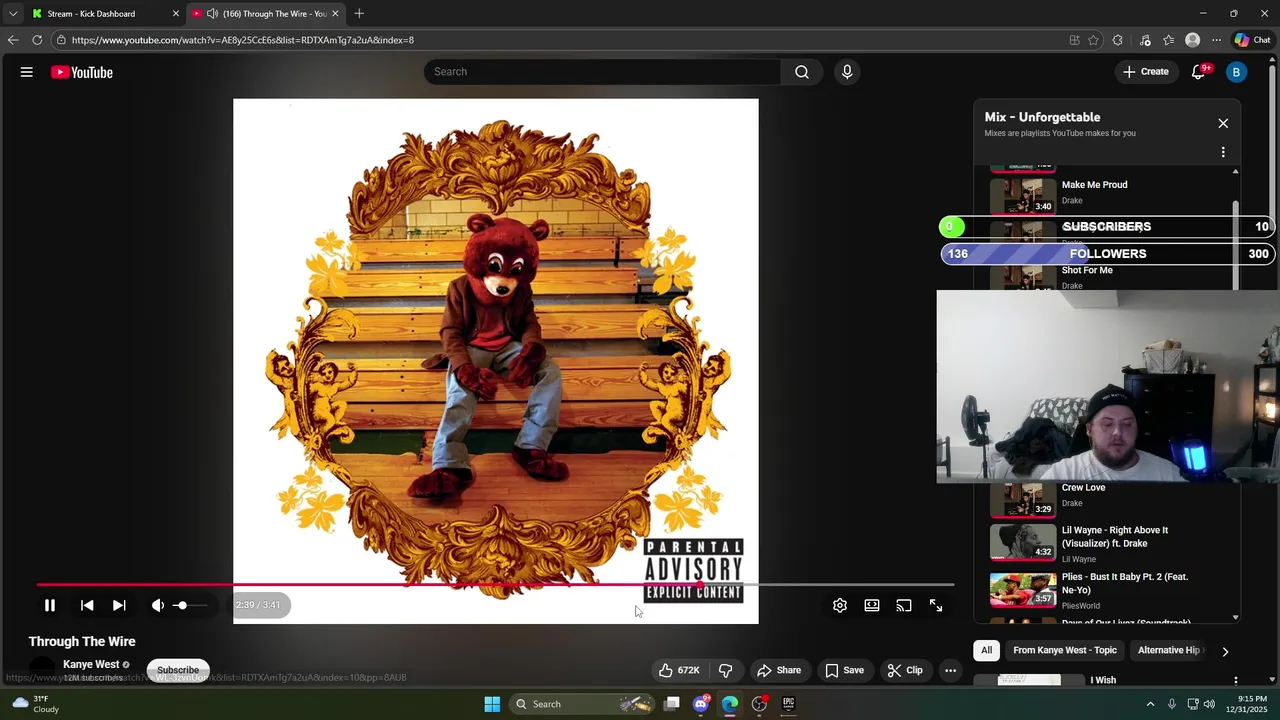Click the red video progress bar
Image resolution: width=1280 pixels, height=720 pixels.
pos(496,585)
